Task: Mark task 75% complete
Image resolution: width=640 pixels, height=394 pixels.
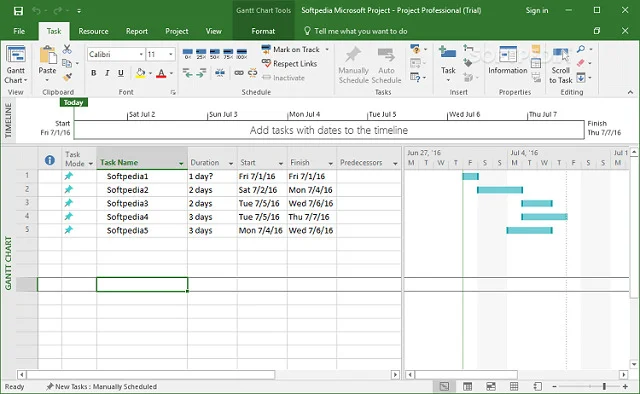Action: 228,54
